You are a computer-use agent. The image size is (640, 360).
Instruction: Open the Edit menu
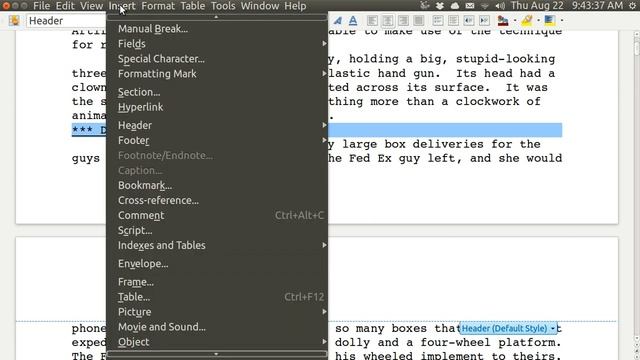point(65,6)
